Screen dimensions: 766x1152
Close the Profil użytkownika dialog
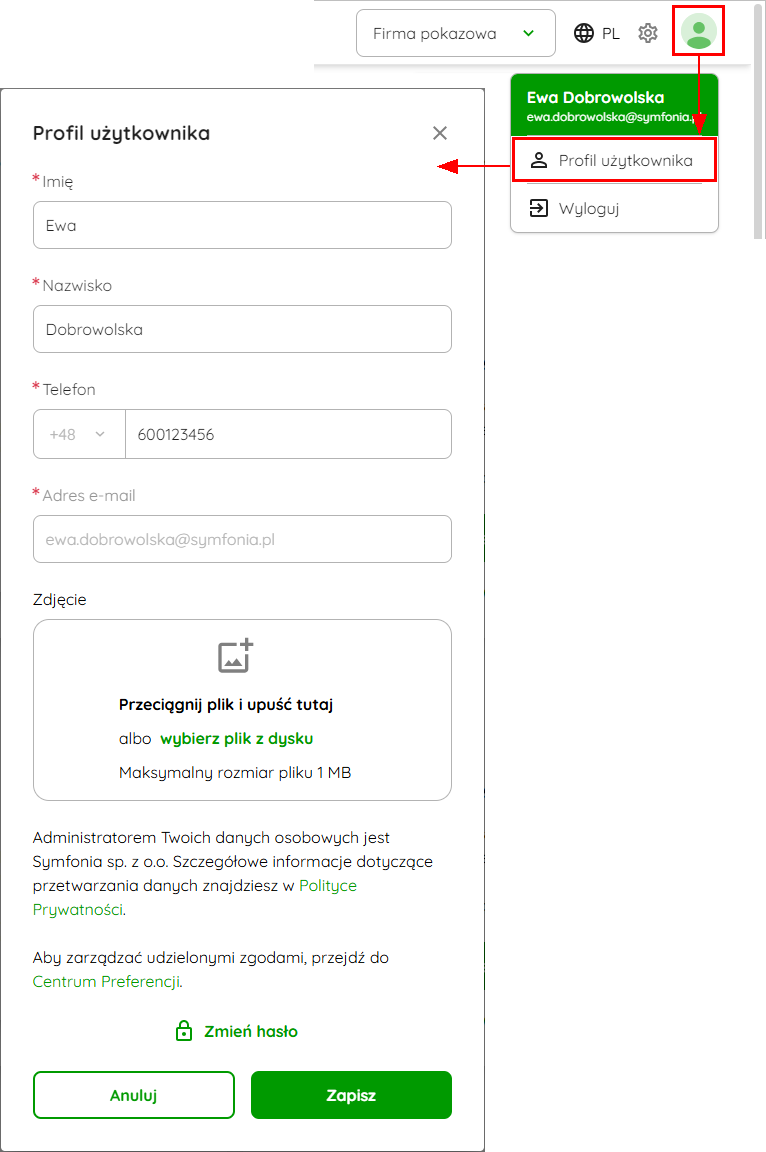pos(440,133)
